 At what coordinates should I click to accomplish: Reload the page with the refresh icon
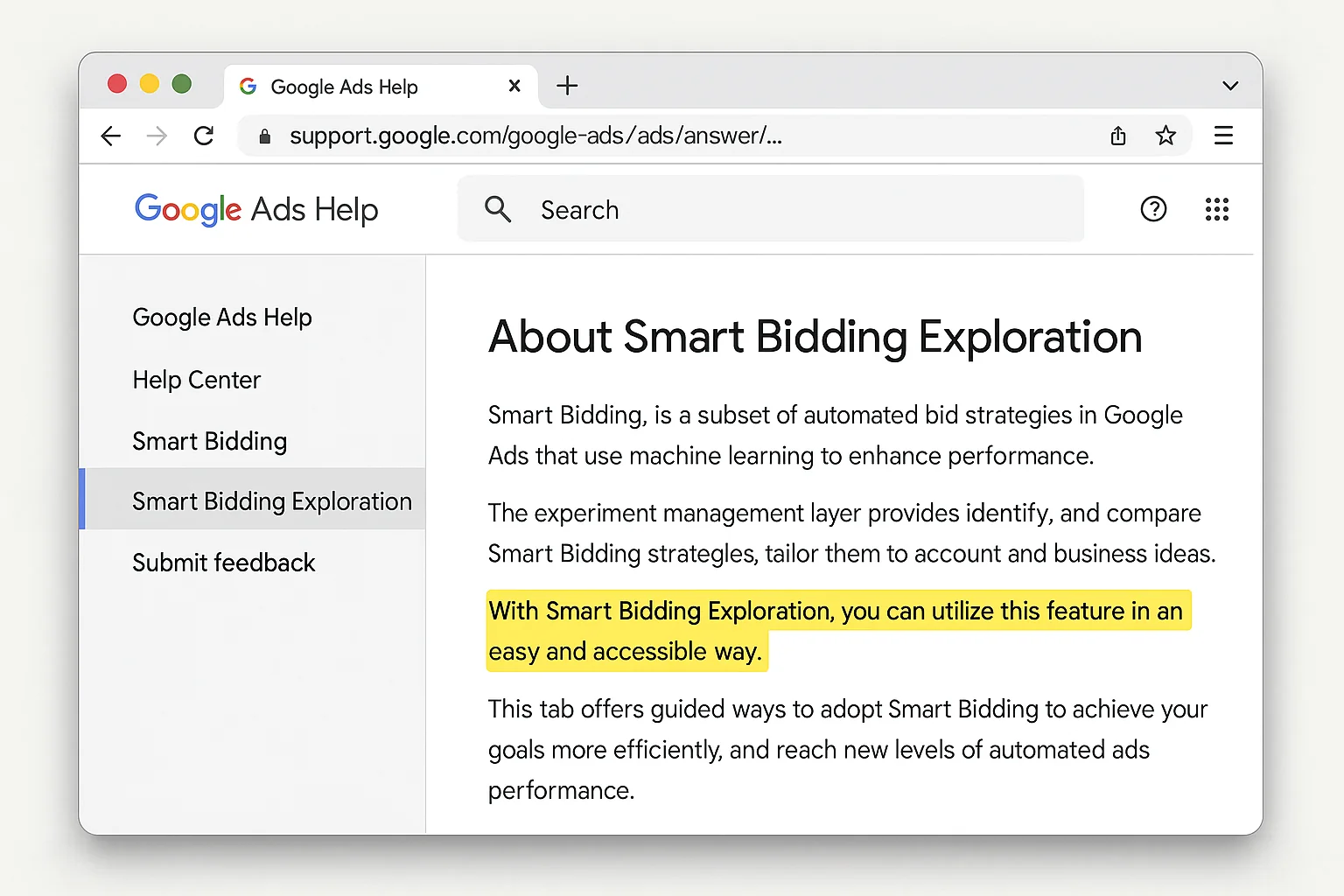point(204,136)
